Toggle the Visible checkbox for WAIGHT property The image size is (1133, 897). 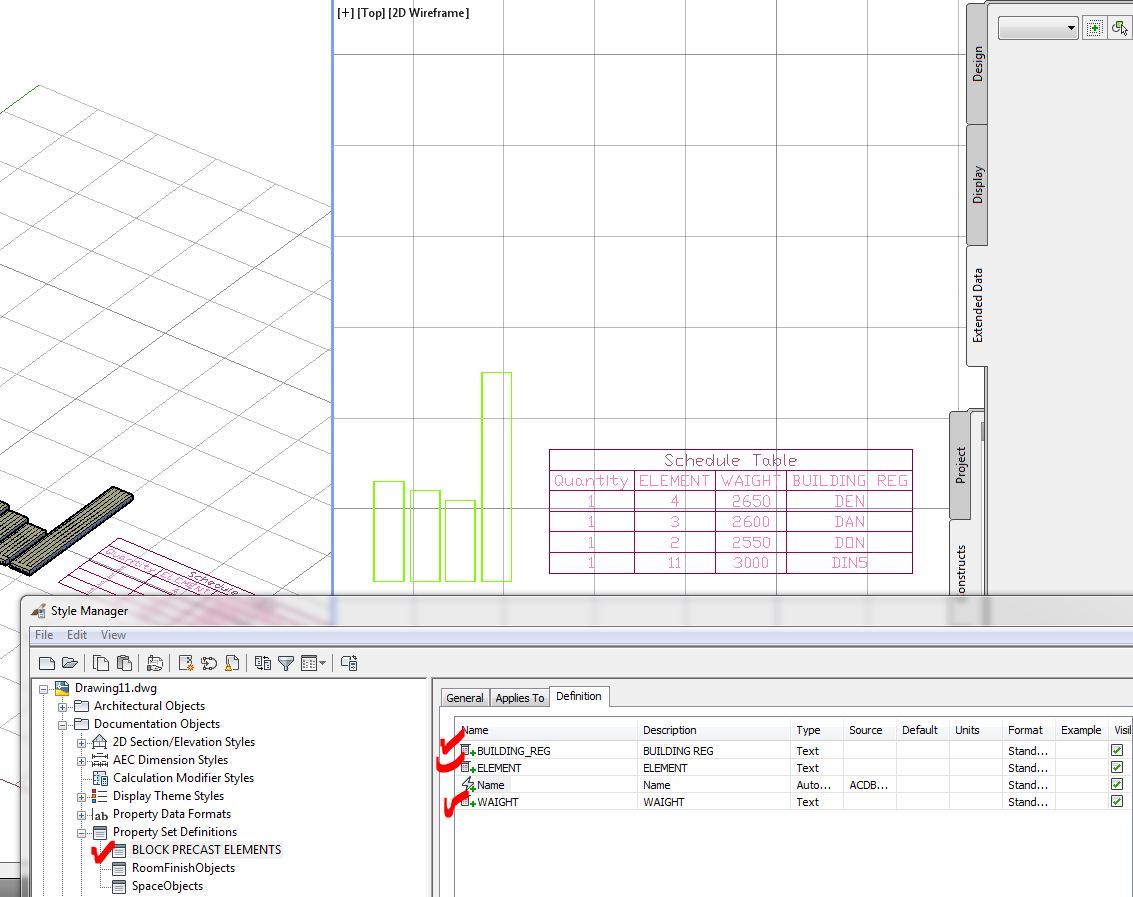[x=1117, y=802]
